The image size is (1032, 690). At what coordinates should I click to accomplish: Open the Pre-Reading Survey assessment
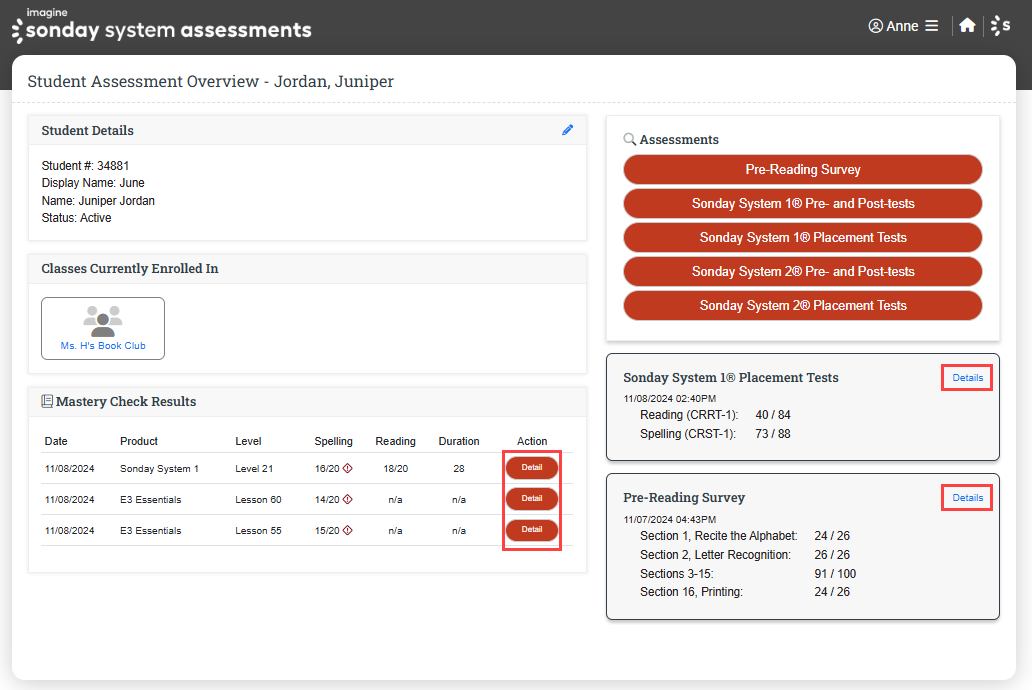click(802, 169)
